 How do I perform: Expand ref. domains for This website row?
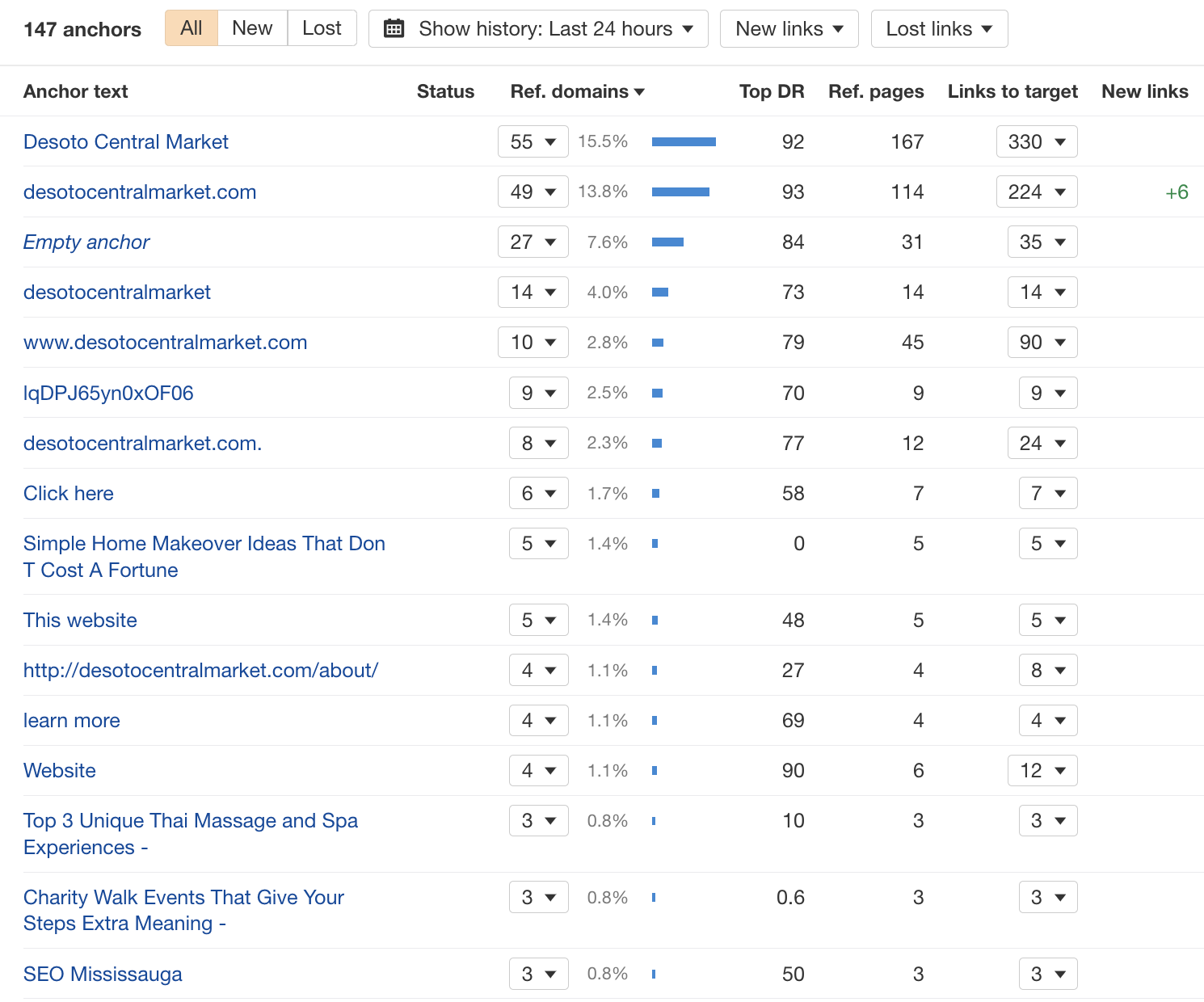click(x=539, y=620)
